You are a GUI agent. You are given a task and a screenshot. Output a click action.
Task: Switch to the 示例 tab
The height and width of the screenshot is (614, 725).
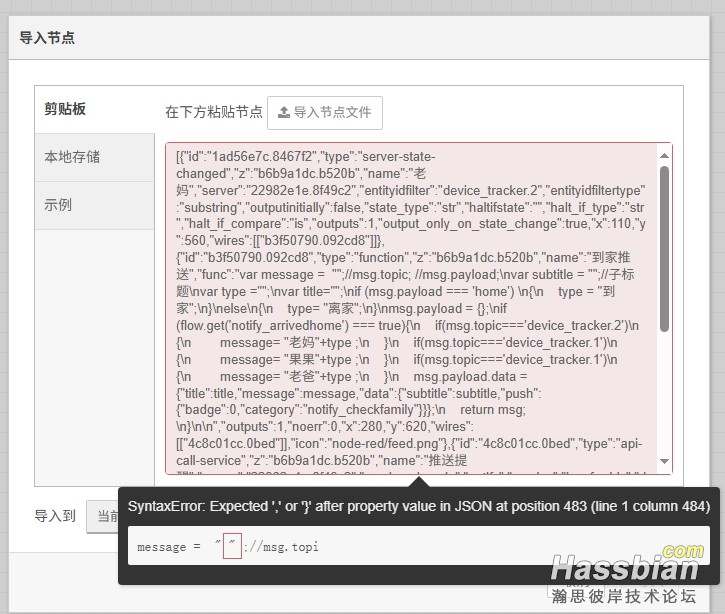[x=94, y=205]
